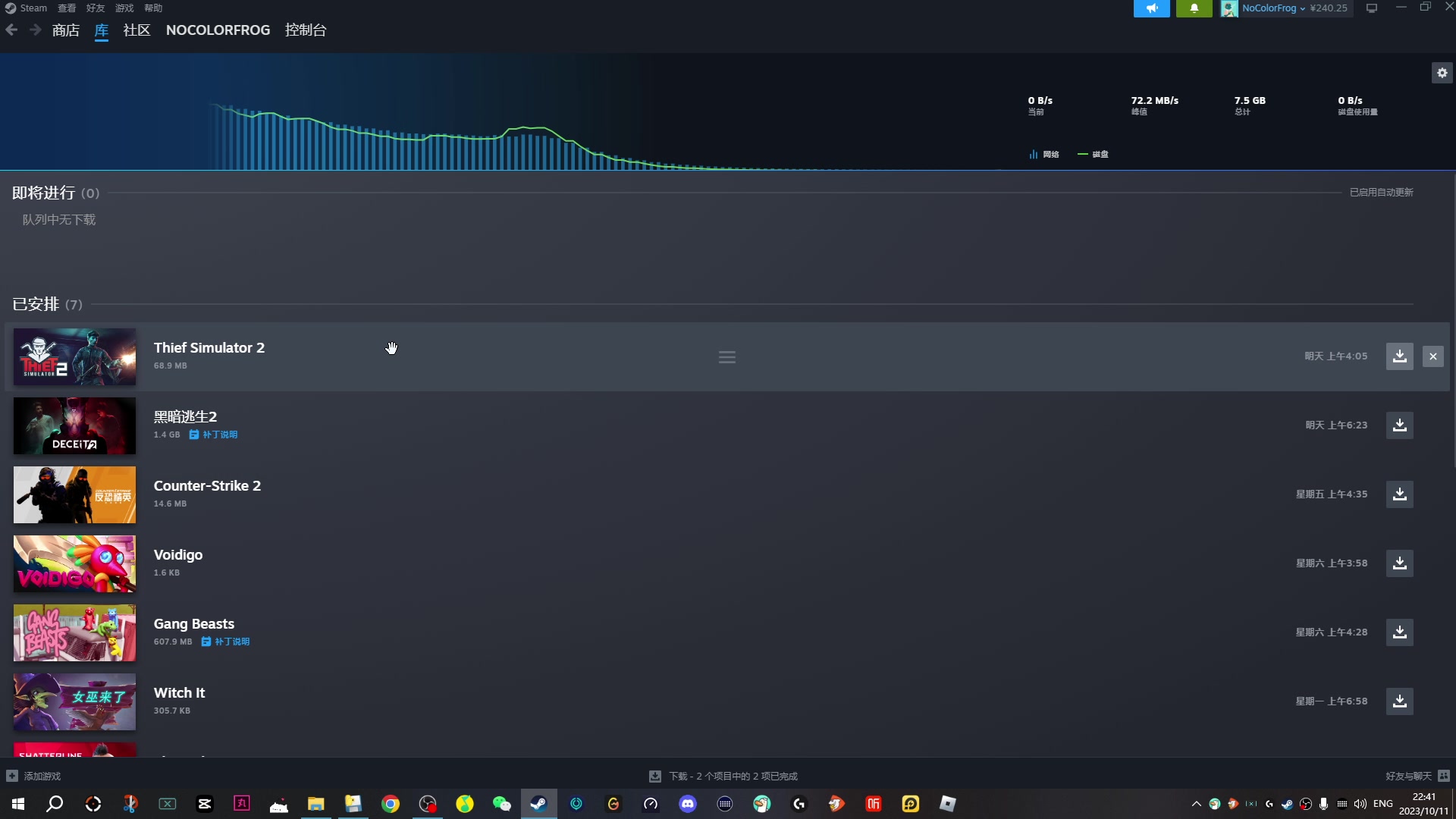Open Roblox from the taskbar
The width and height of the screenshot is (1456, 819).
(x=947, y=804)
